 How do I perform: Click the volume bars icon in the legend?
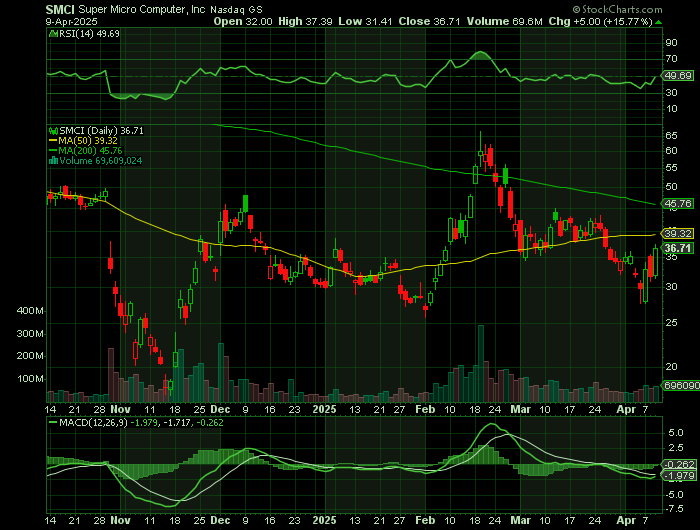pyautogui.click(x=53, y=161)
